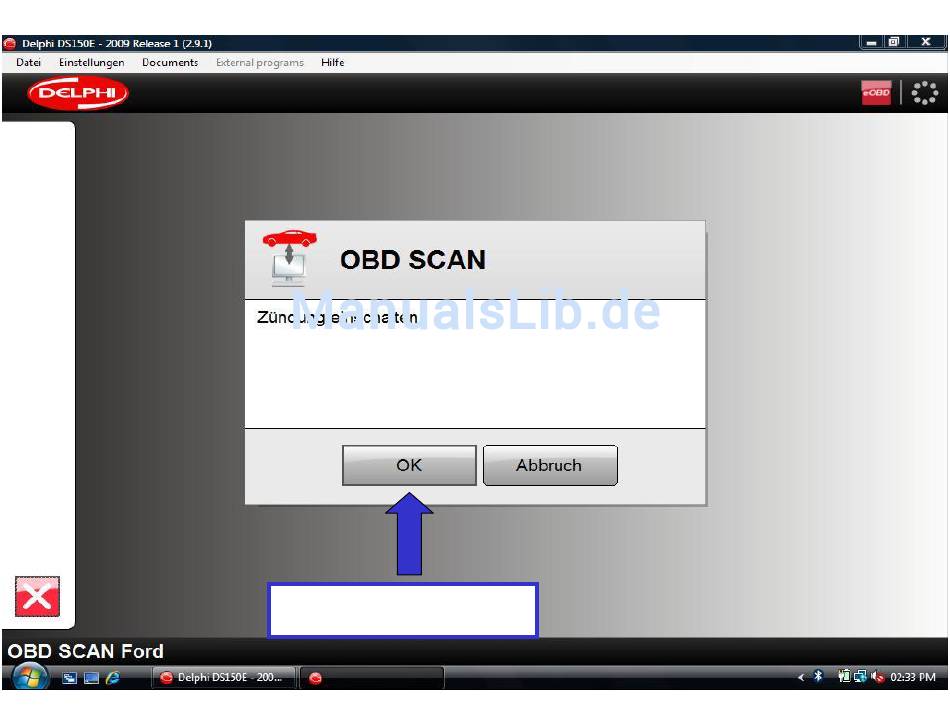This screenshot has height=725, width=950.
Task: Select the untitled second Delphi taskbar button
Action: 372,678
